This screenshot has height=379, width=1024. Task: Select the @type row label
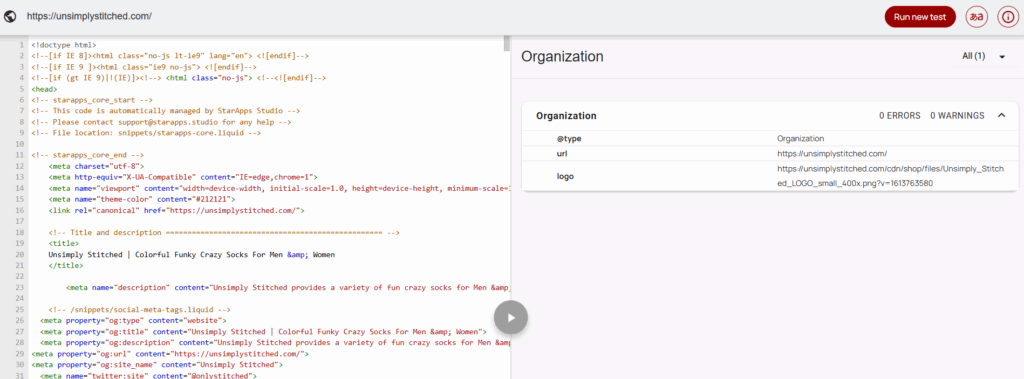568,139
